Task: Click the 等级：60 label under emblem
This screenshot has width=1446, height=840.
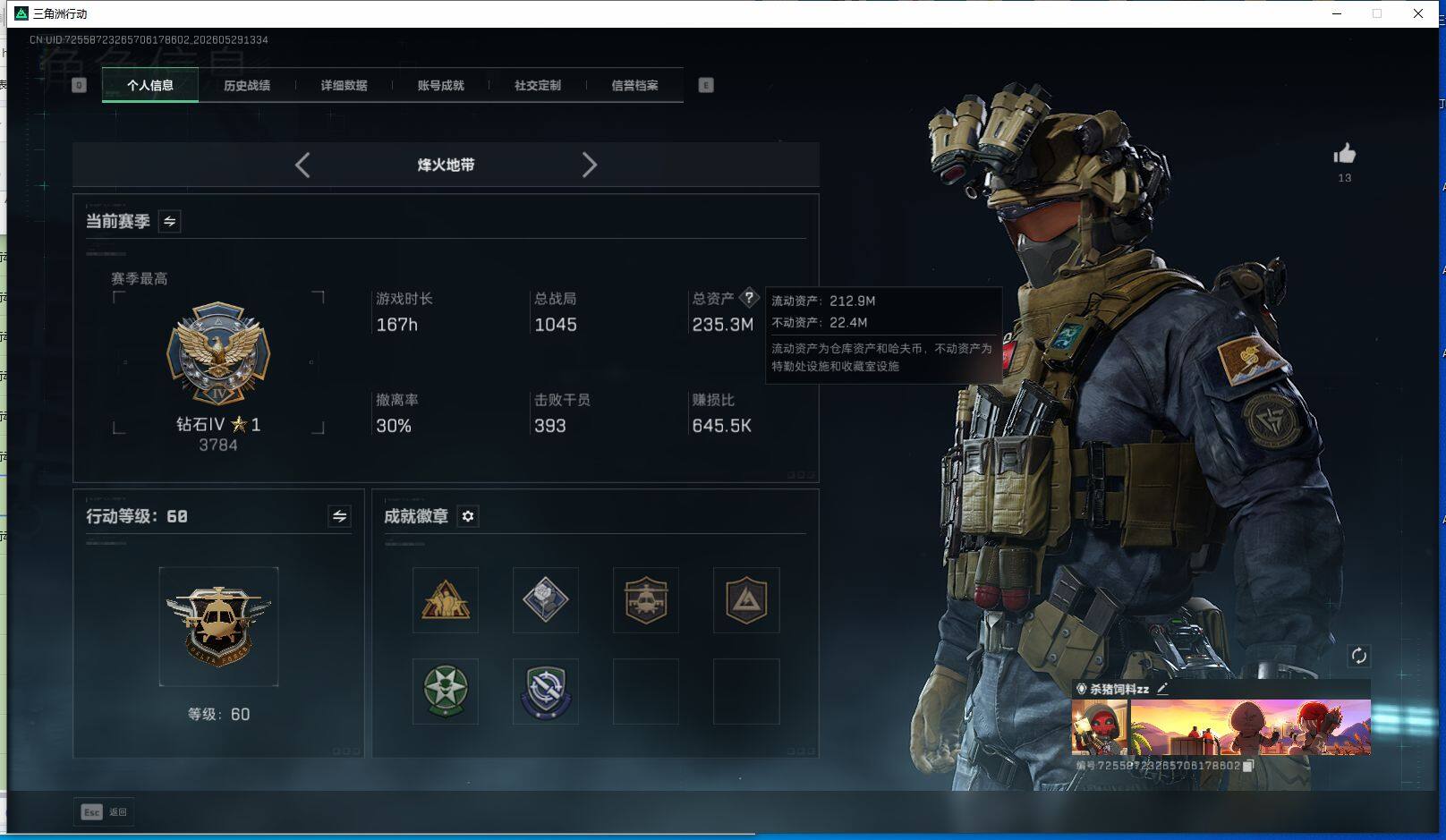Action: click(218, 714)
